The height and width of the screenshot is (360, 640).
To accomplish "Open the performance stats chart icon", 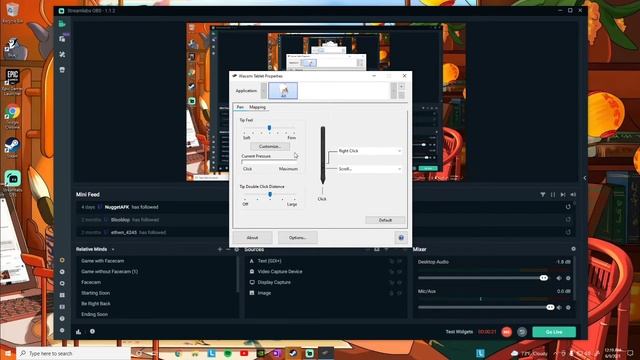I will [x=78, y=332].
